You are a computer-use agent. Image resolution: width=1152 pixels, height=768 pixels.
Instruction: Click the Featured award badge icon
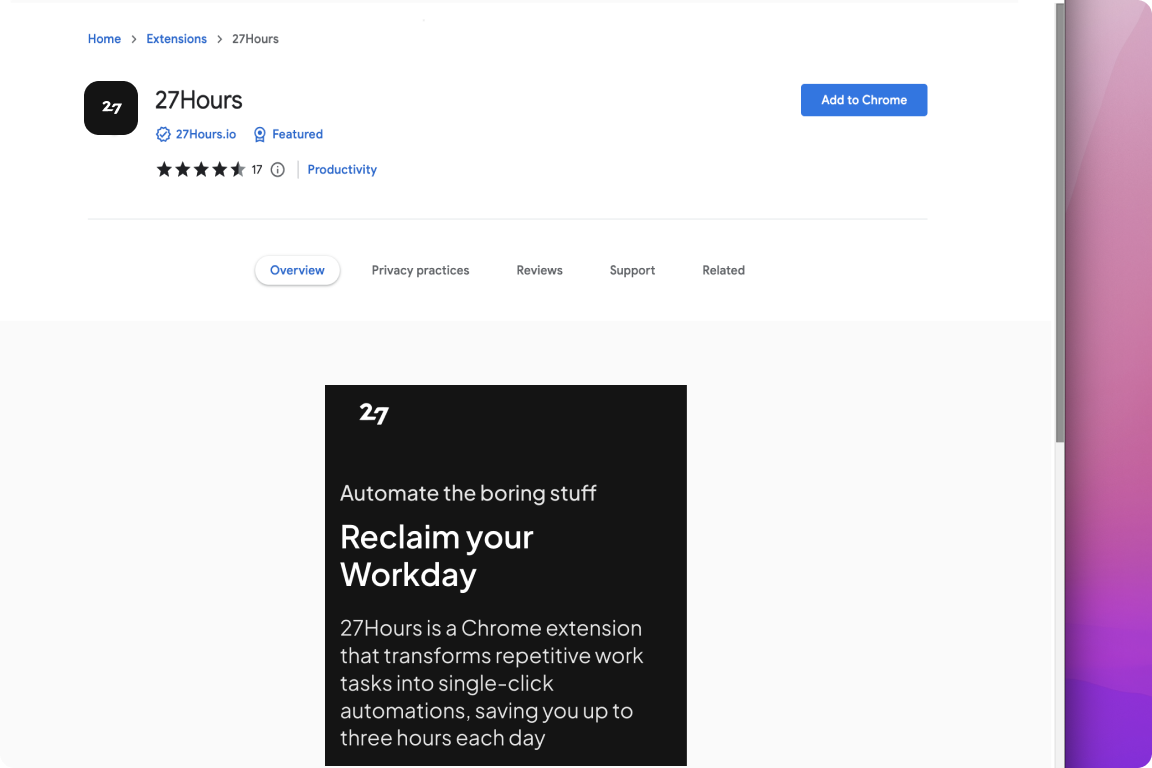click(x=259, y=134)
